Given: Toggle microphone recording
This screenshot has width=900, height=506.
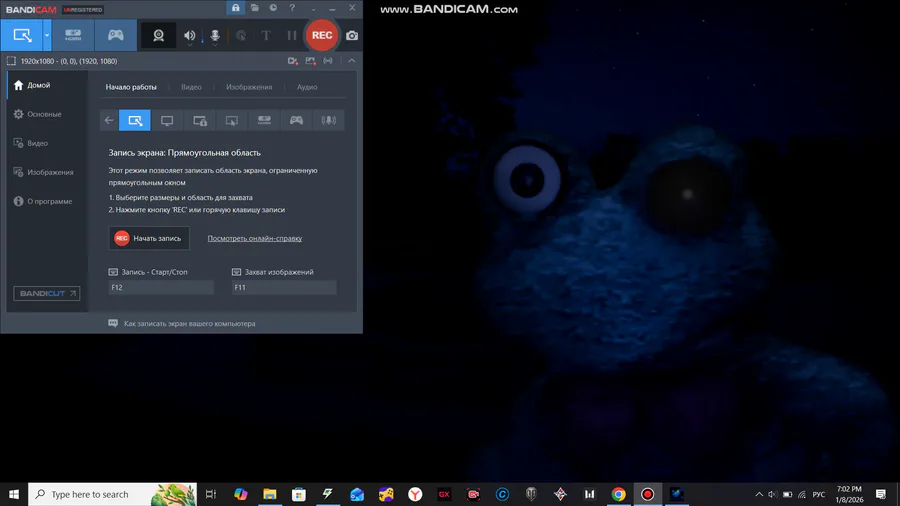Looking at the screenshot, I should tap(215, 36).
